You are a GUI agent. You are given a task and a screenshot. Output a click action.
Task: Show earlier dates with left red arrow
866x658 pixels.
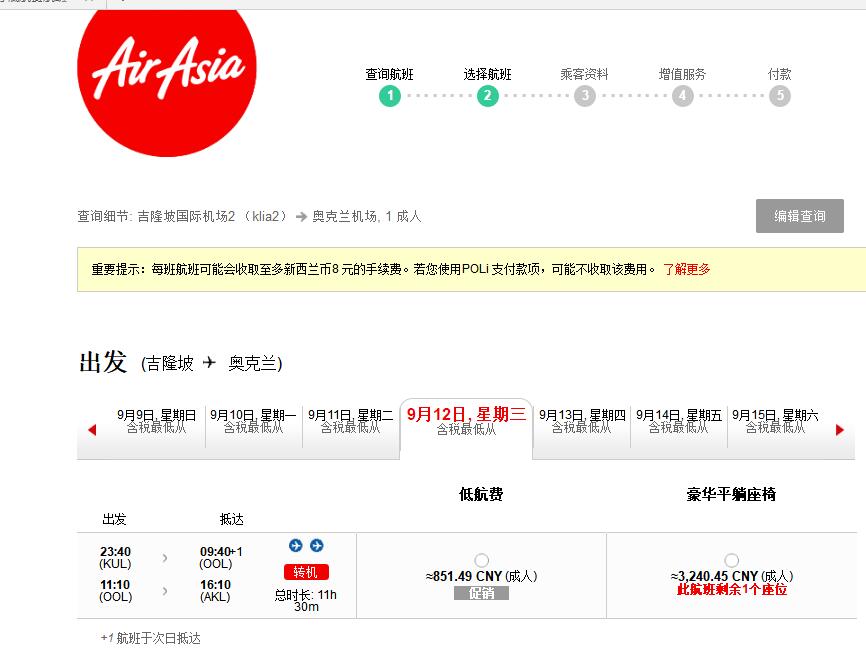[92, 430]
